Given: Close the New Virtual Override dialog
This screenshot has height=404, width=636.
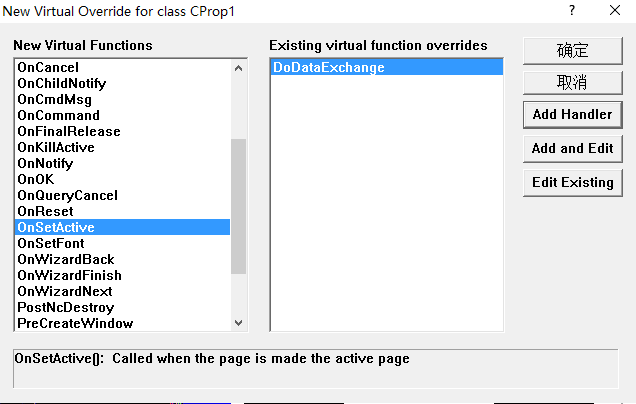Looking at the screenshot, I should pos(615,11).
